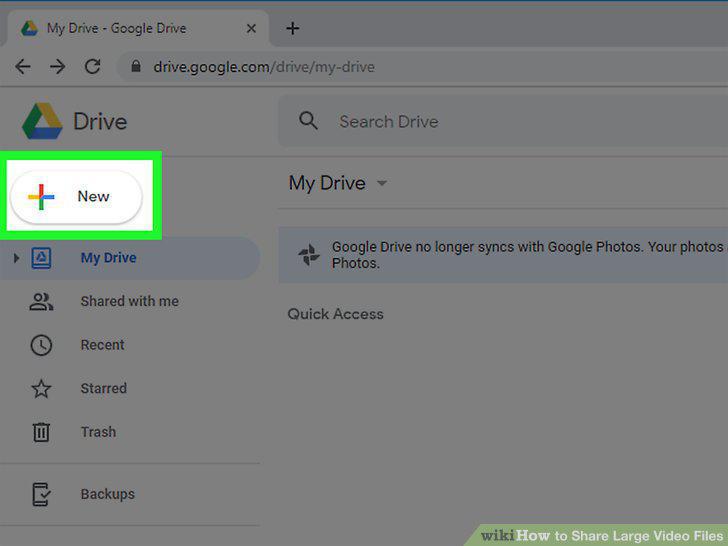Click the New button
Screen dimensions: 728x546
point(77,197)
